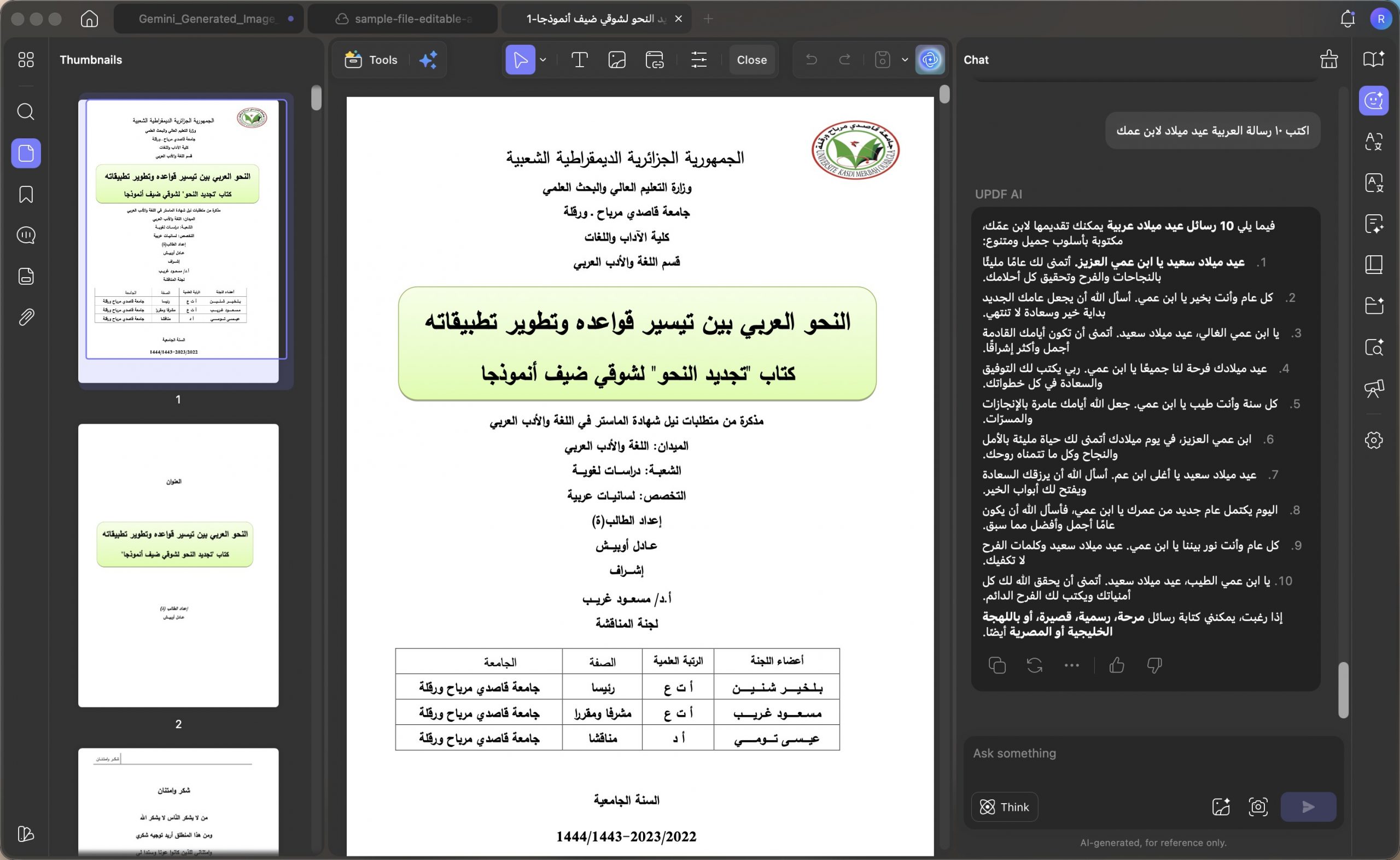Choose the selection cursor tool

pyautogui.click(x=520, y=60)
